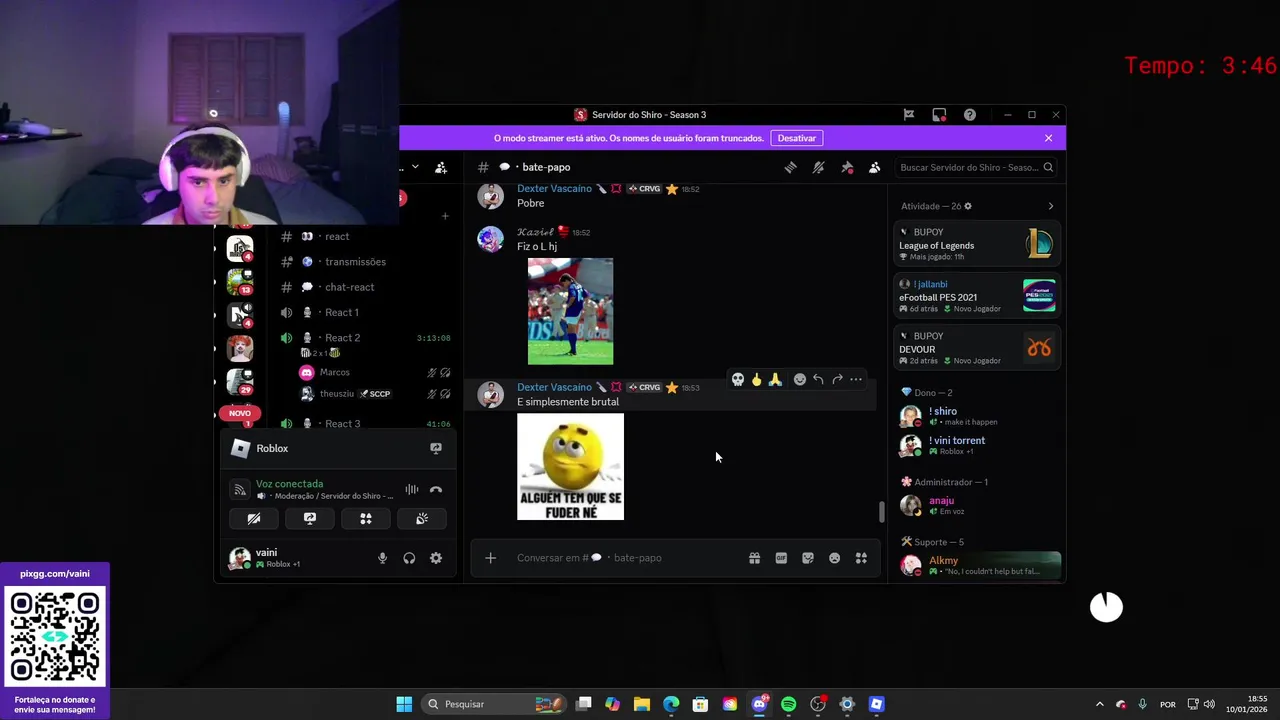Viewport: 1280px width, 720px height.
Task: Forward Dexter's message with the forward arrow
Action: (x=837, y=379)
